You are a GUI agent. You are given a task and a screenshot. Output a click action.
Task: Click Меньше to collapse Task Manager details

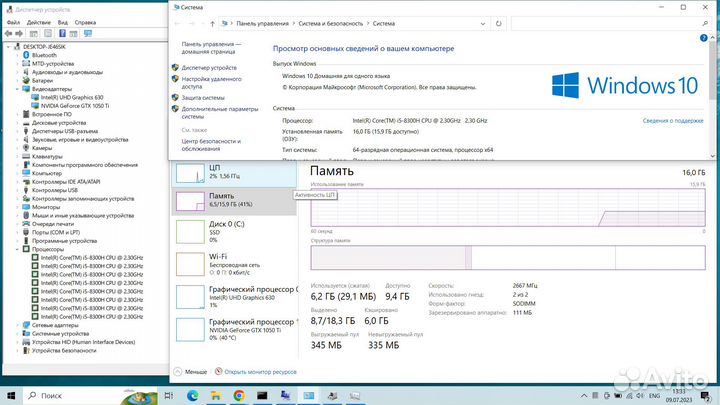pos(191,372)
